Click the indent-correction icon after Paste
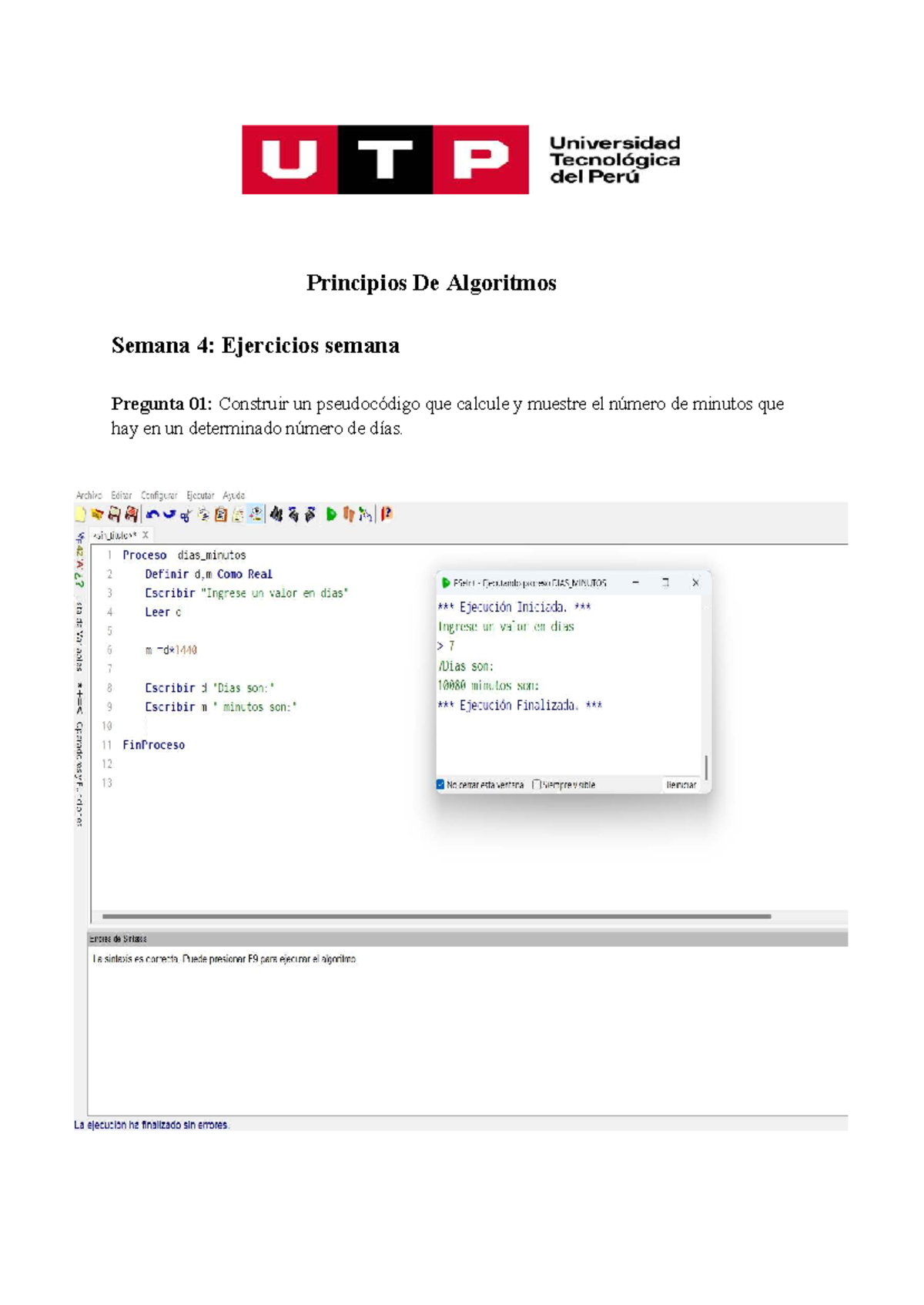924x1305 pixels. pos(238,515)
